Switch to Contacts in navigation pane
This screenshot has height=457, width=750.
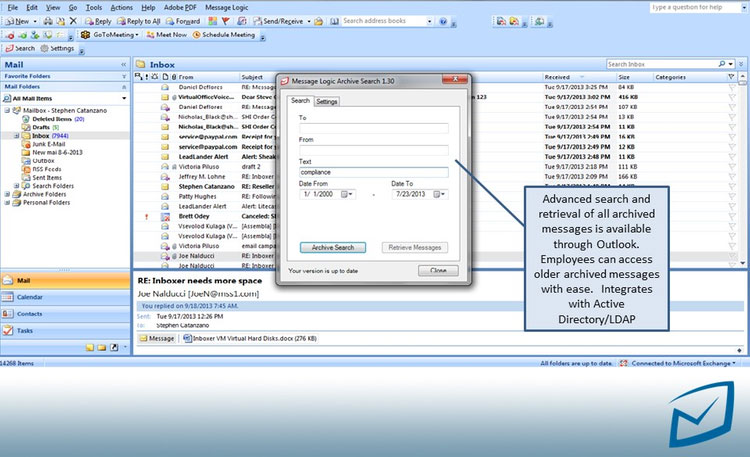[x=65, y=314]
